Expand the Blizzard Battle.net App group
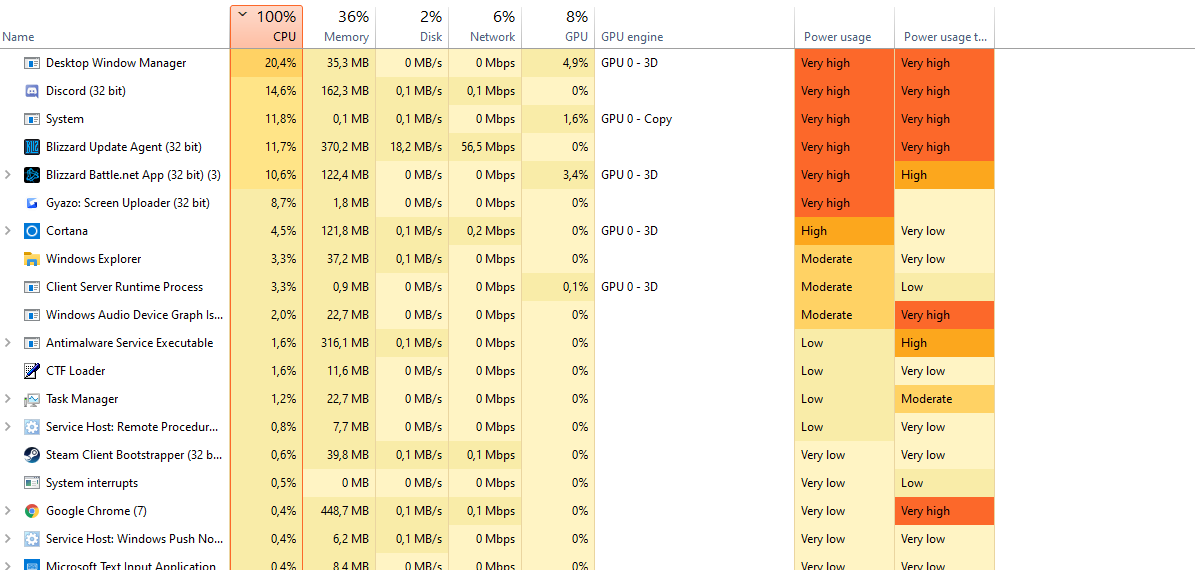Viewport: 1195px width, 570px height. (8, 175)
